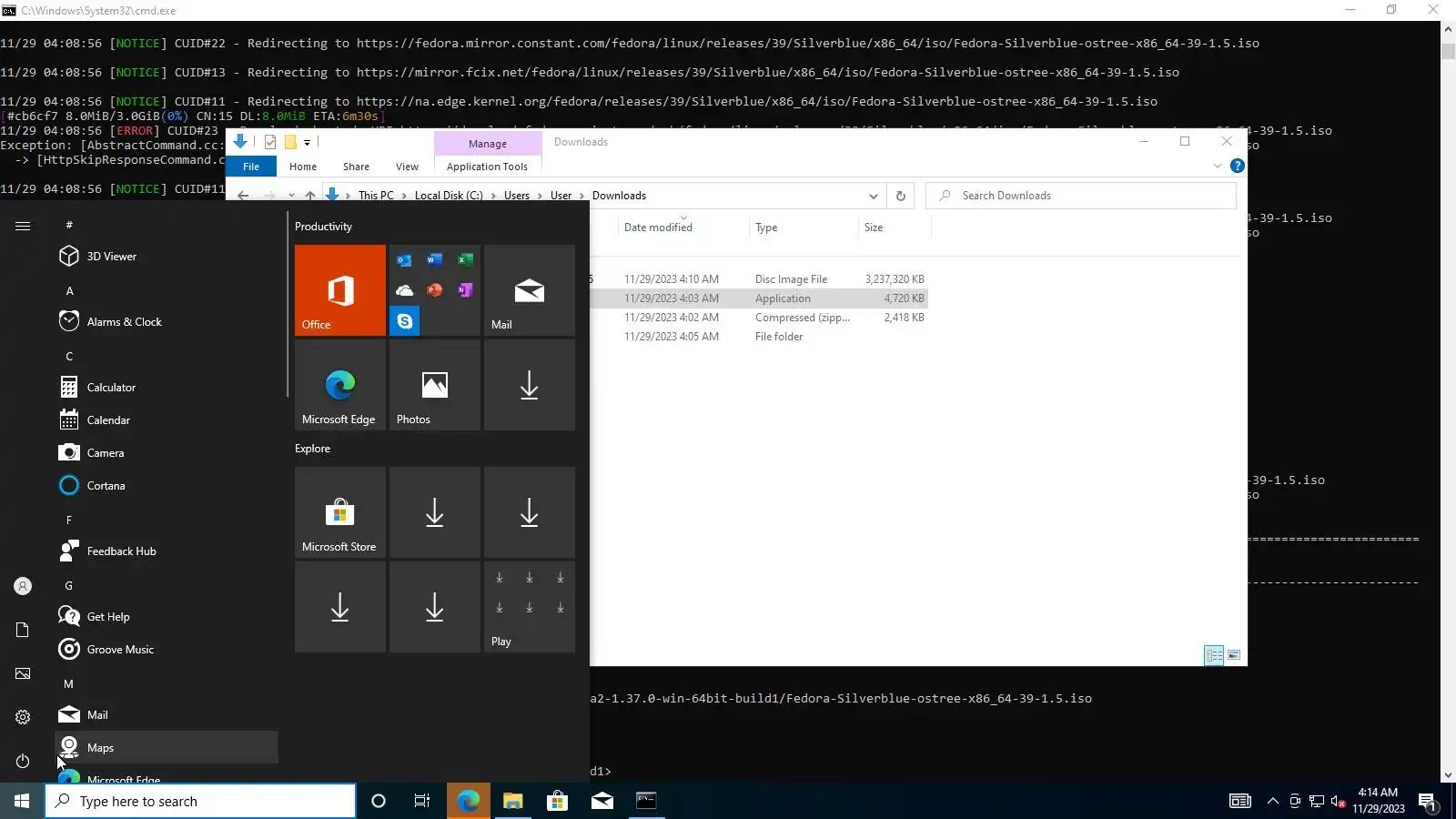The width and height of the screenshot is (1456, 819).
Task: Open the Command Prompt taskbar icon
Action: [x=646, y=801]
